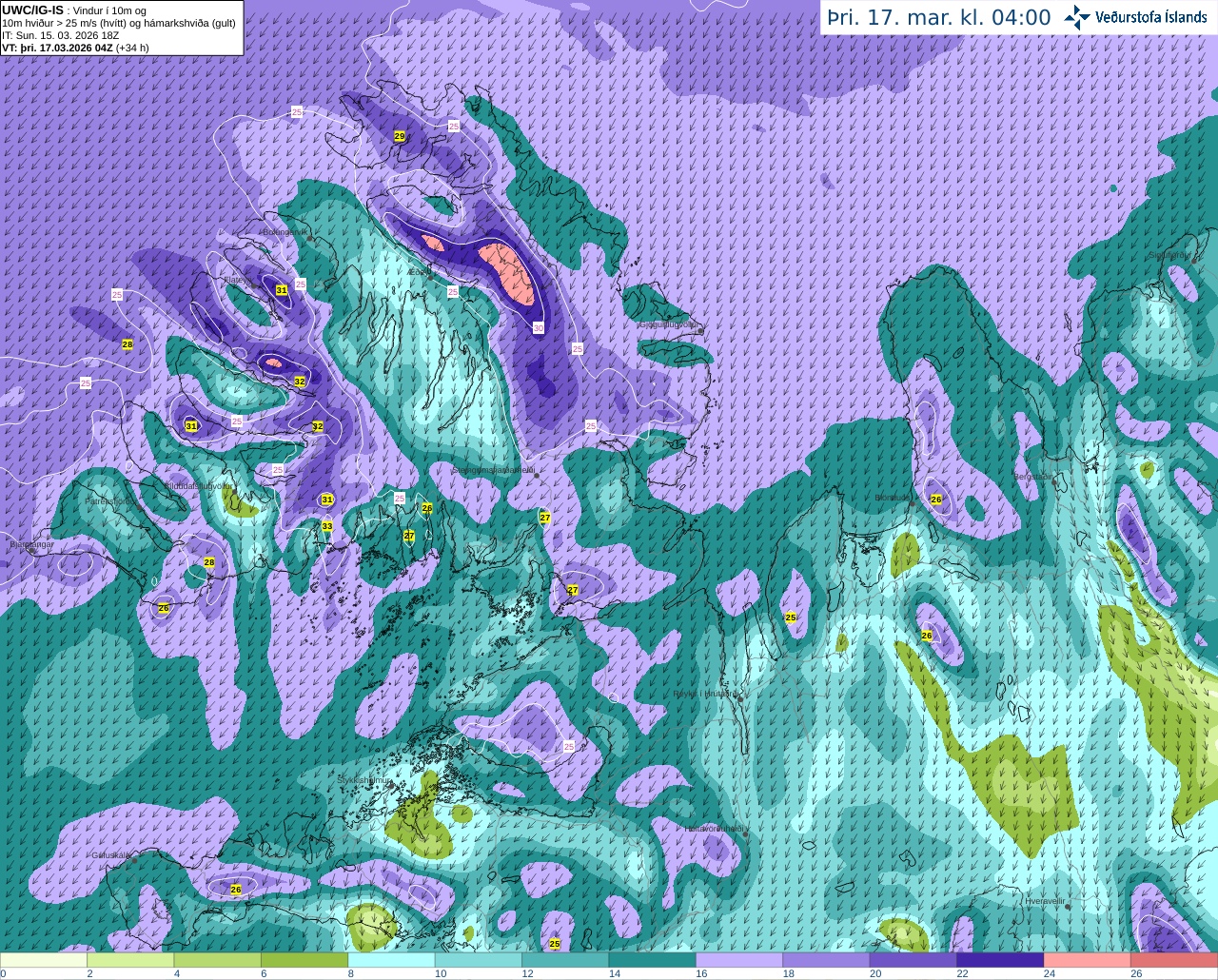
Task: Click the Hveravellir station label
Action: coord(1045,900)
